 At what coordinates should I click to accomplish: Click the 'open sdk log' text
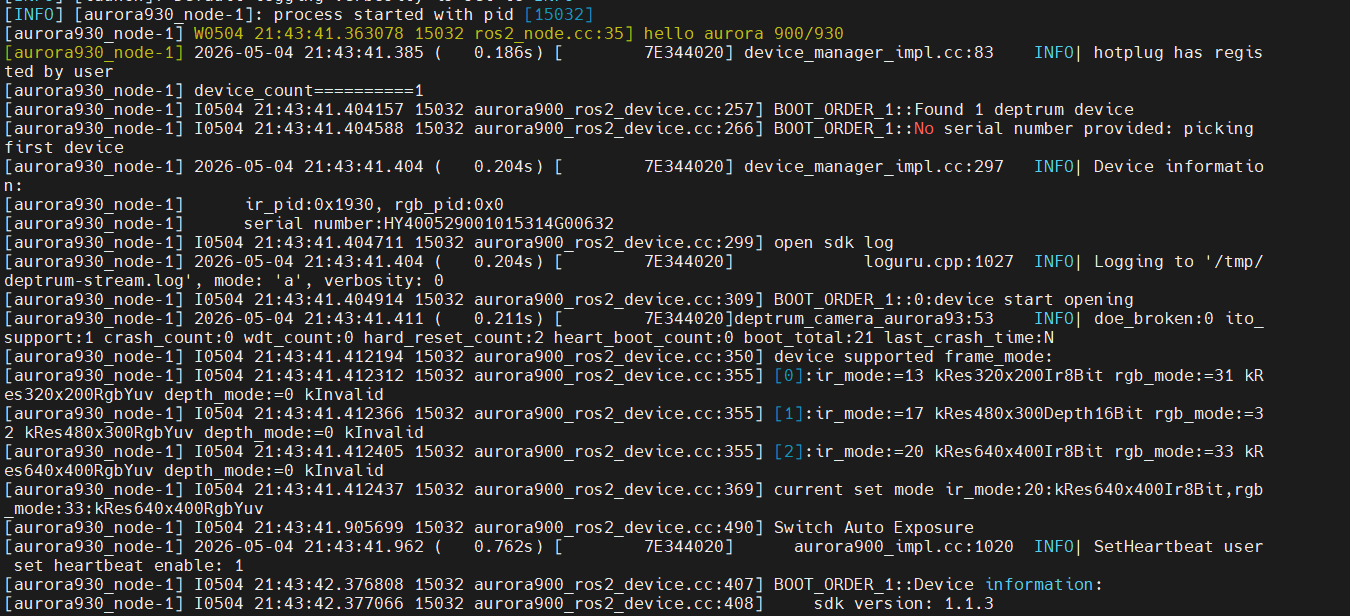834,242
